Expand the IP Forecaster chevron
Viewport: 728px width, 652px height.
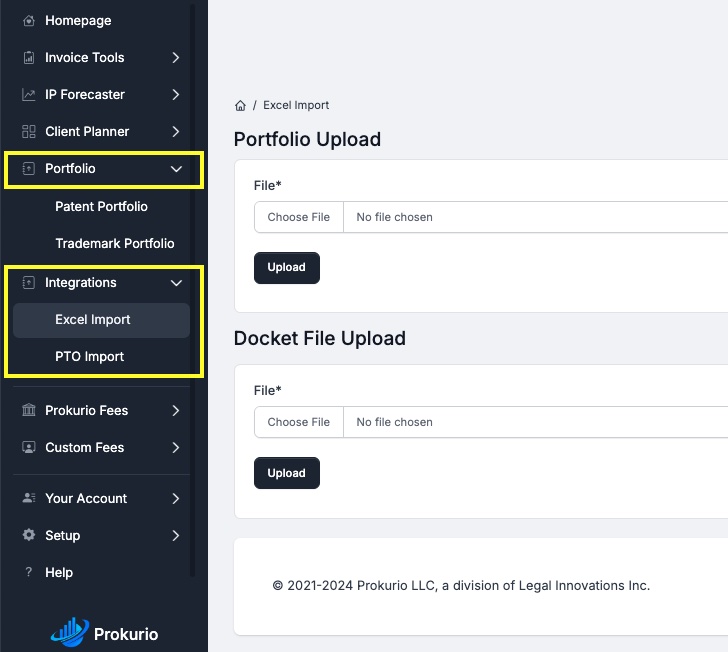point(176,95)
